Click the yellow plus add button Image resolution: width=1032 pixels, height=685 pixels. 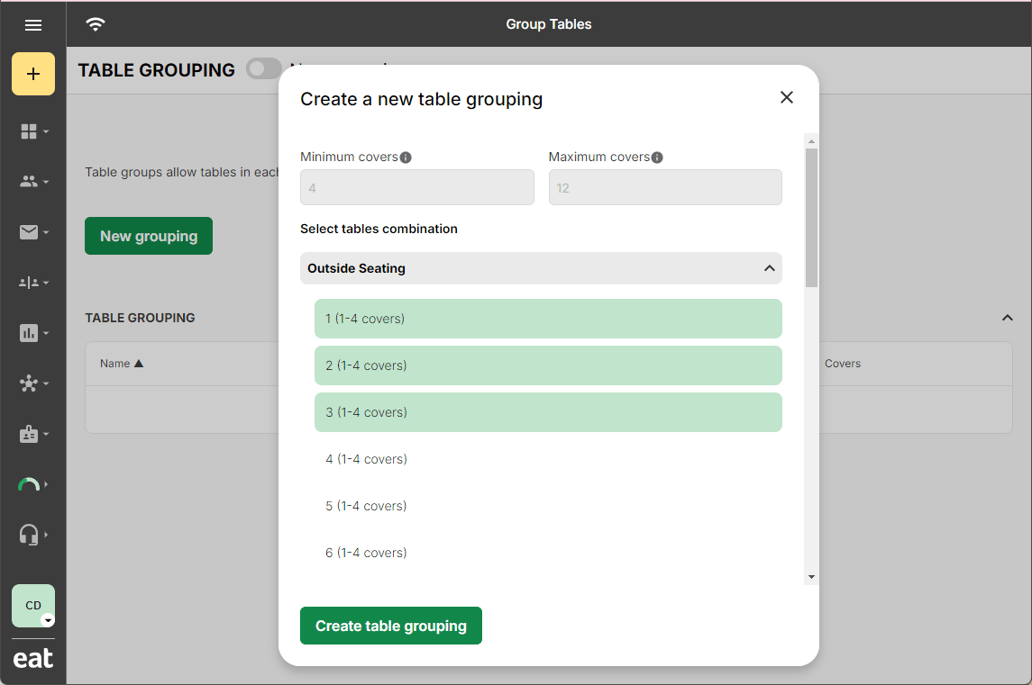tap(33, 75)
